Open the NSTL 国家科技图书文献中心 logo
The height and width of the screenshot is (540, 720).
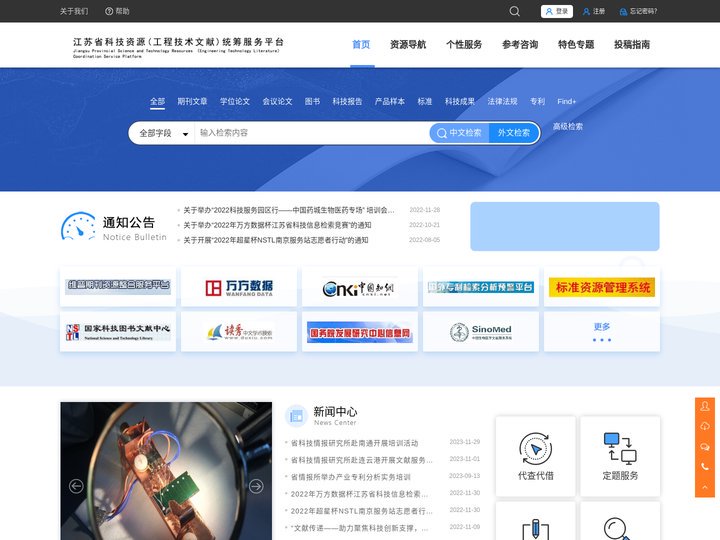pos(118,332)
